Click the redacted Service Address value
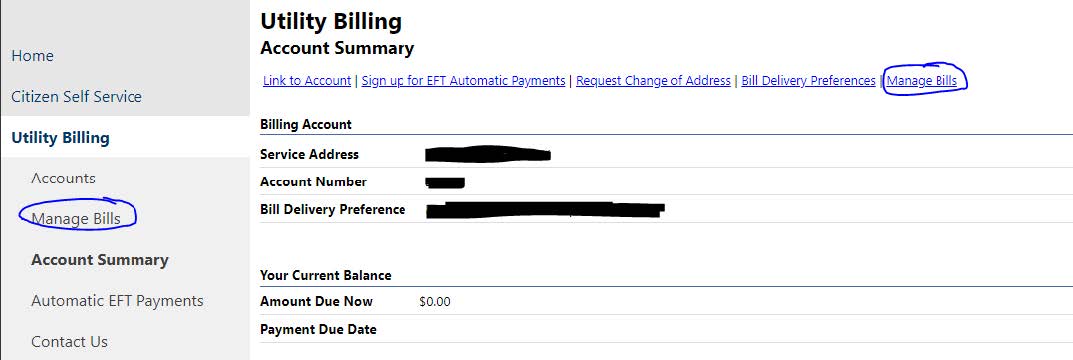 488,154
